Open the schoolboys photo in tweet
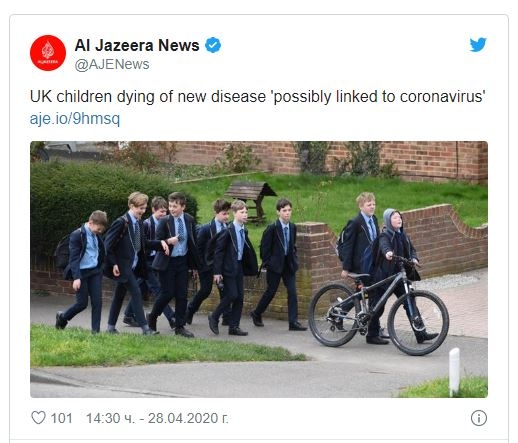 pos(259,269)
